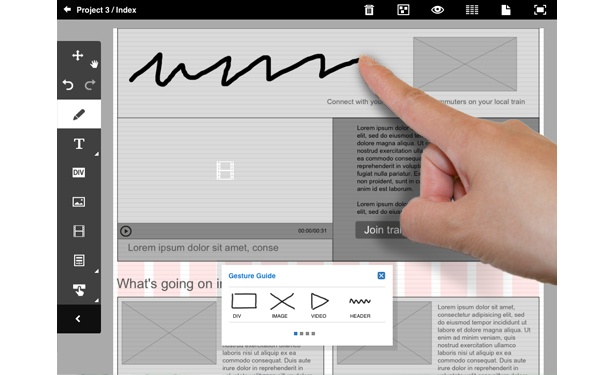Click the Lorem ipsum video caption
This screenshot has height=375, width=615.
203,248
